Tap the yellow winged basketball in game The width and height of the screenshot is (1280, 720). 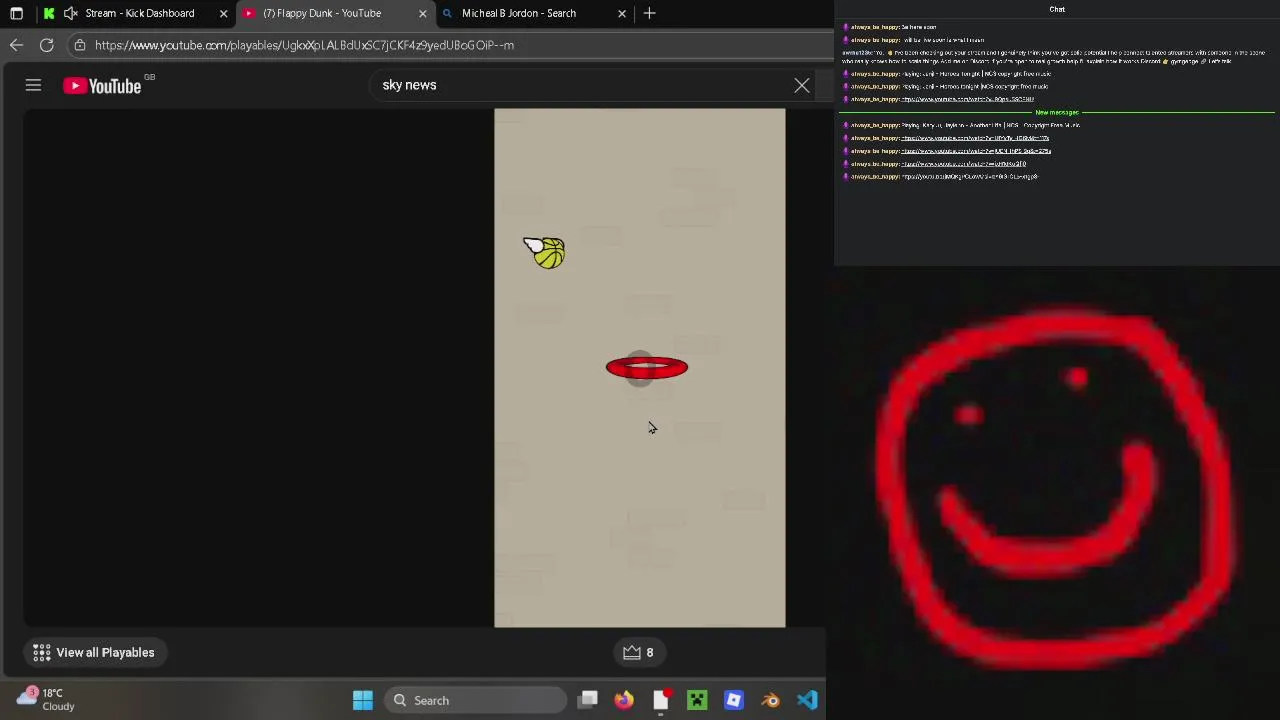545,252
